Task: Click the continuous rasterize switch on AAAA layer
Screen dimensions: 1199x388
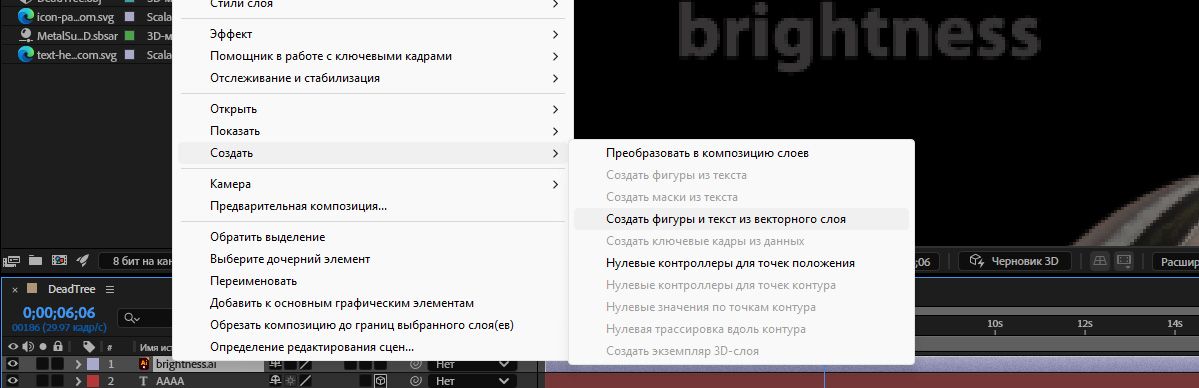Action: pos(290,380)
